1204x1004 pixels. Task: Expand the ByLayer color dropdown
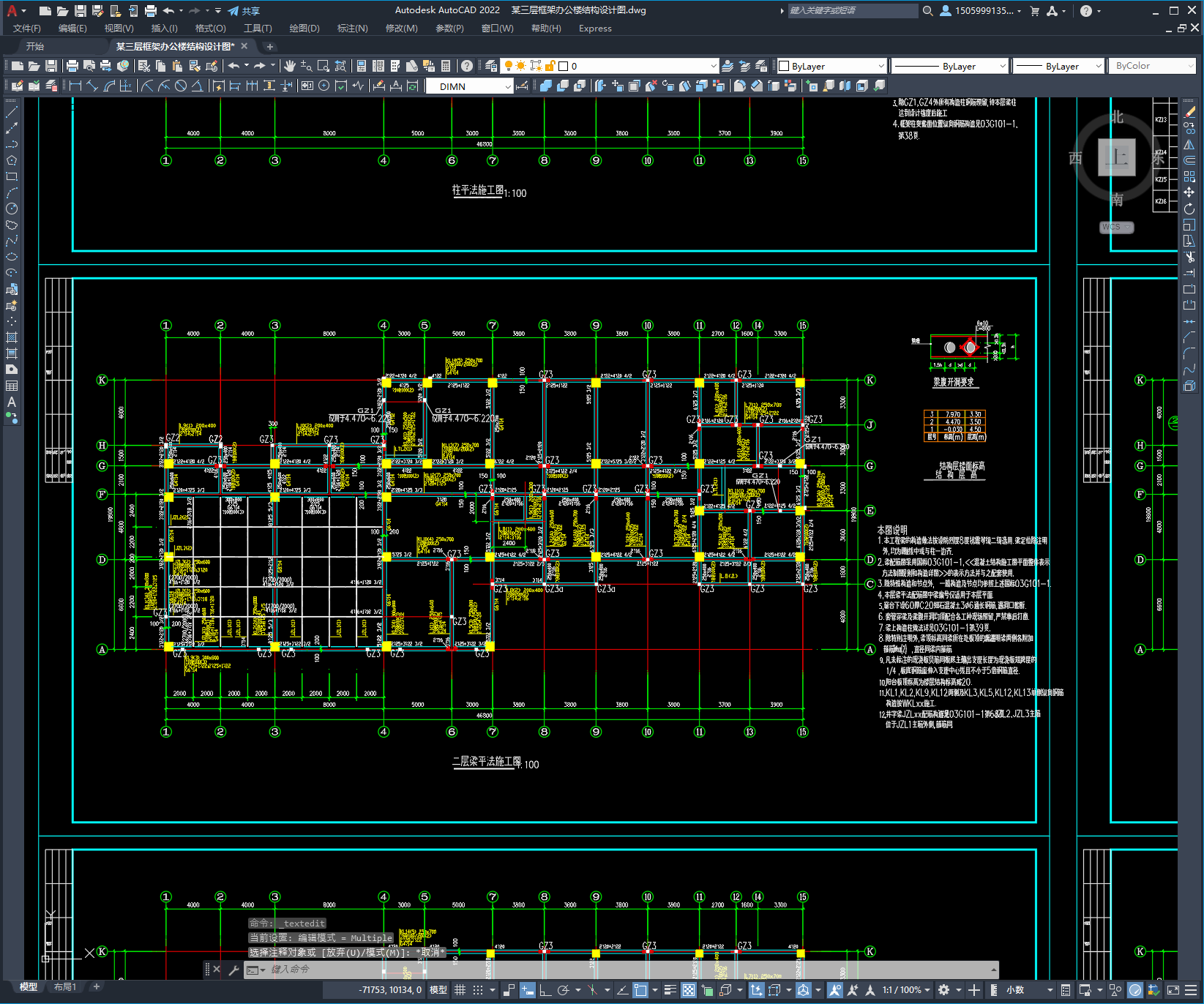[x=880, y=66]
